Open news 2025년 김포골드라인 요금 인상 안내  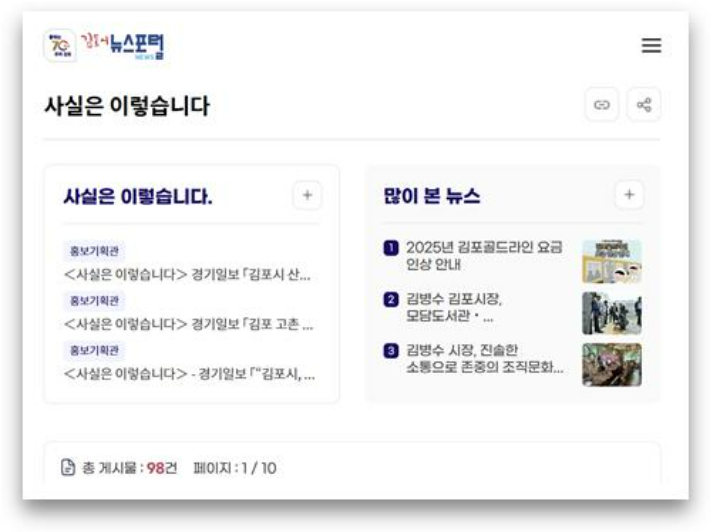coord(484,256)
